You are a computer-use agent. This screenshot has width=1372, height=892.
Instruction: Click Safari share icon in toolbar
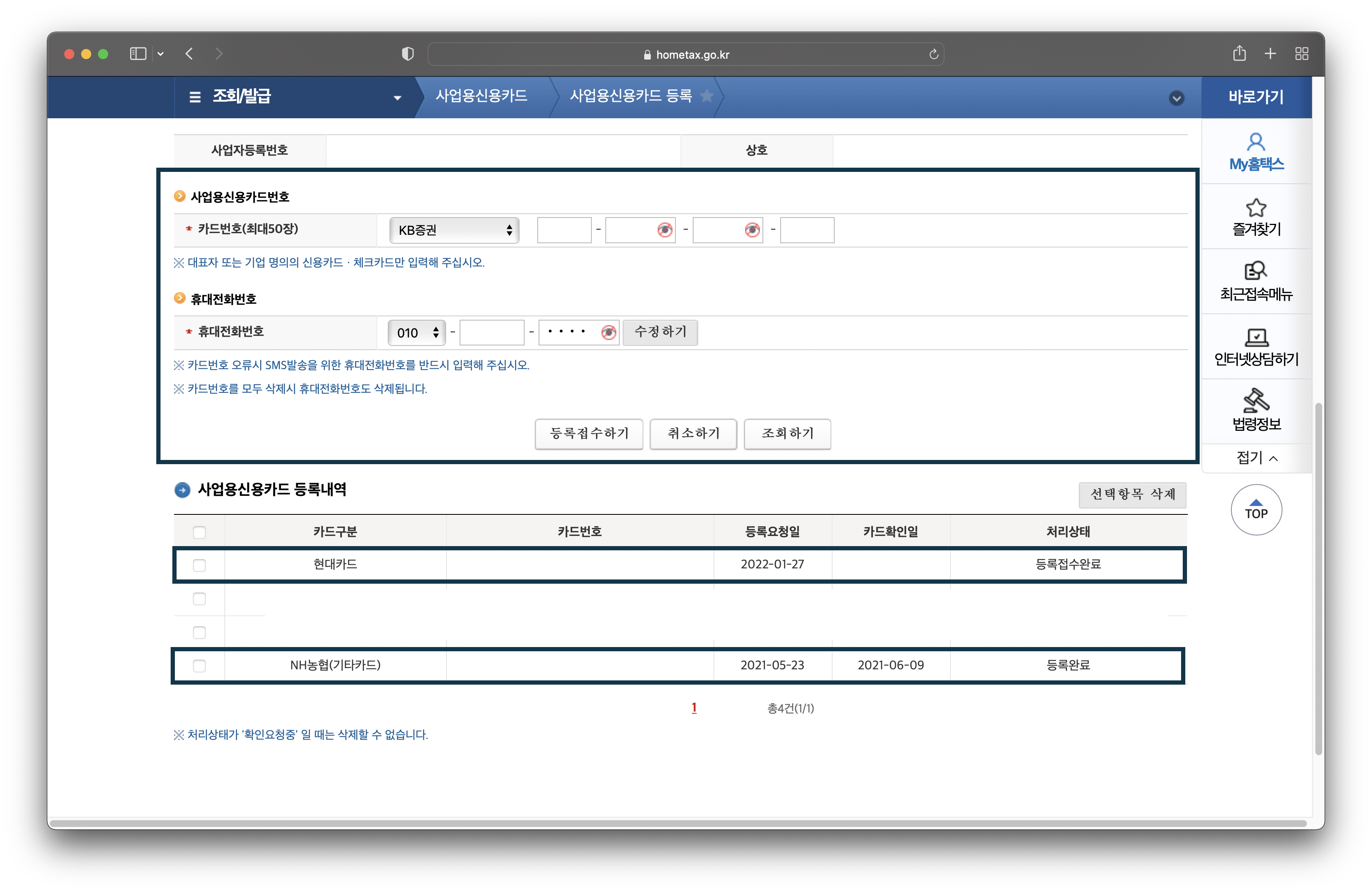click(1239, 54)
